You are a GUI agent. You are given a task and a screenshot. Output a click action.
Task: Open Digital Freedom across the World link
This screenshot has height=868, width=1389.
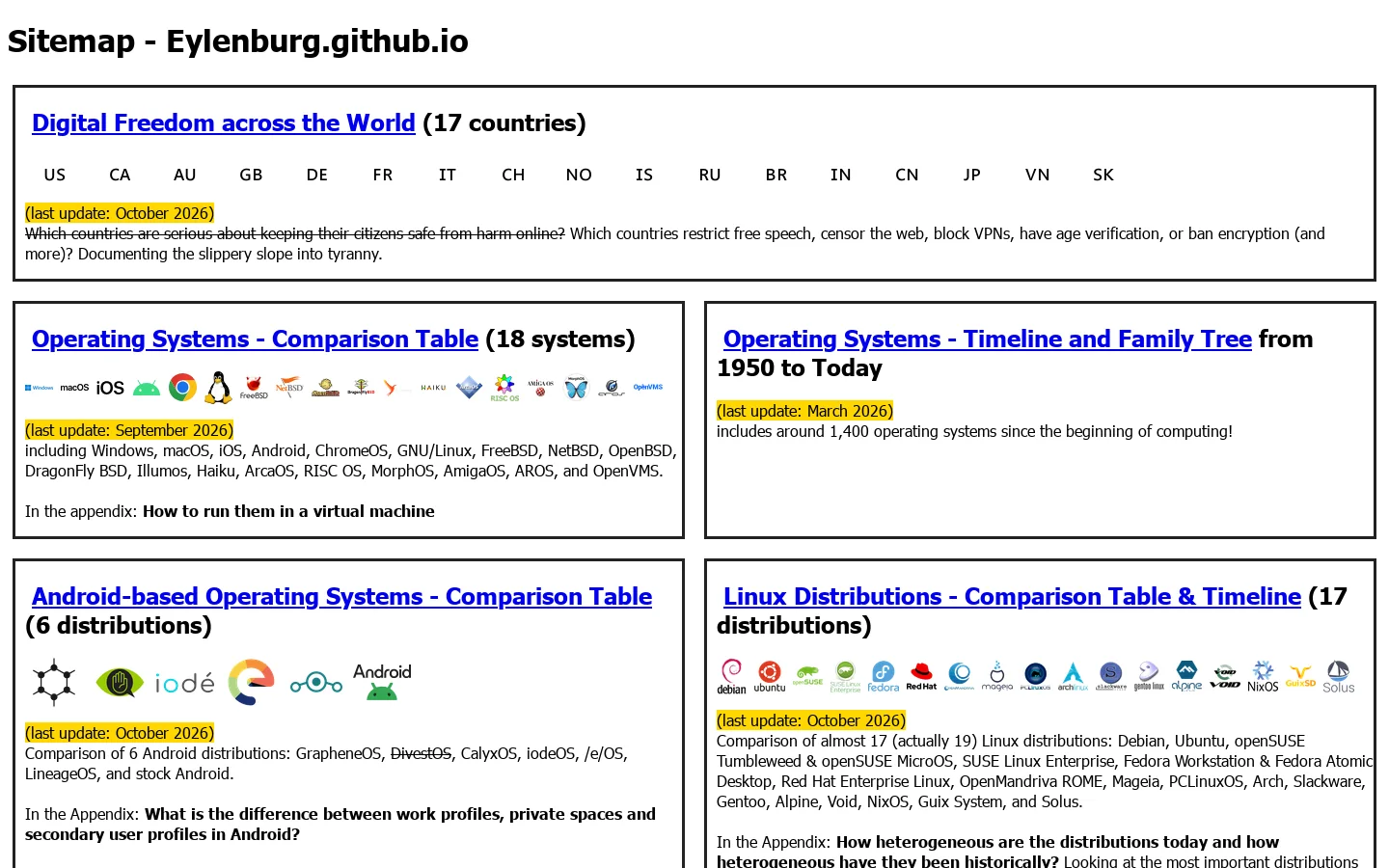(x=224, y=123)
